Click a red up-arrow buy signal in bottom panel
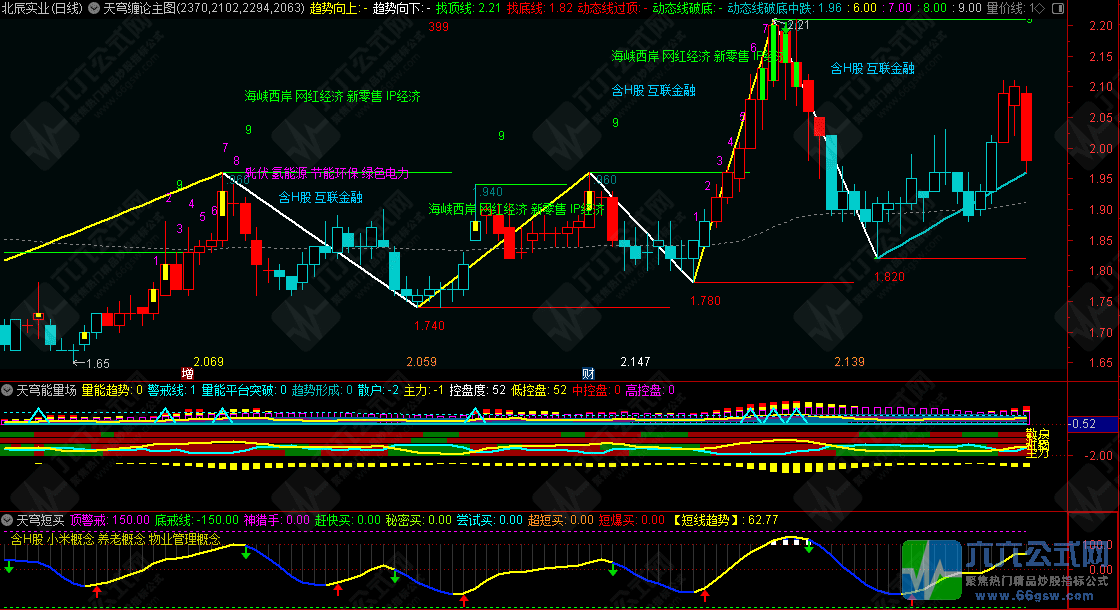Screen dimensions: 1120x610 coord(97,592)
